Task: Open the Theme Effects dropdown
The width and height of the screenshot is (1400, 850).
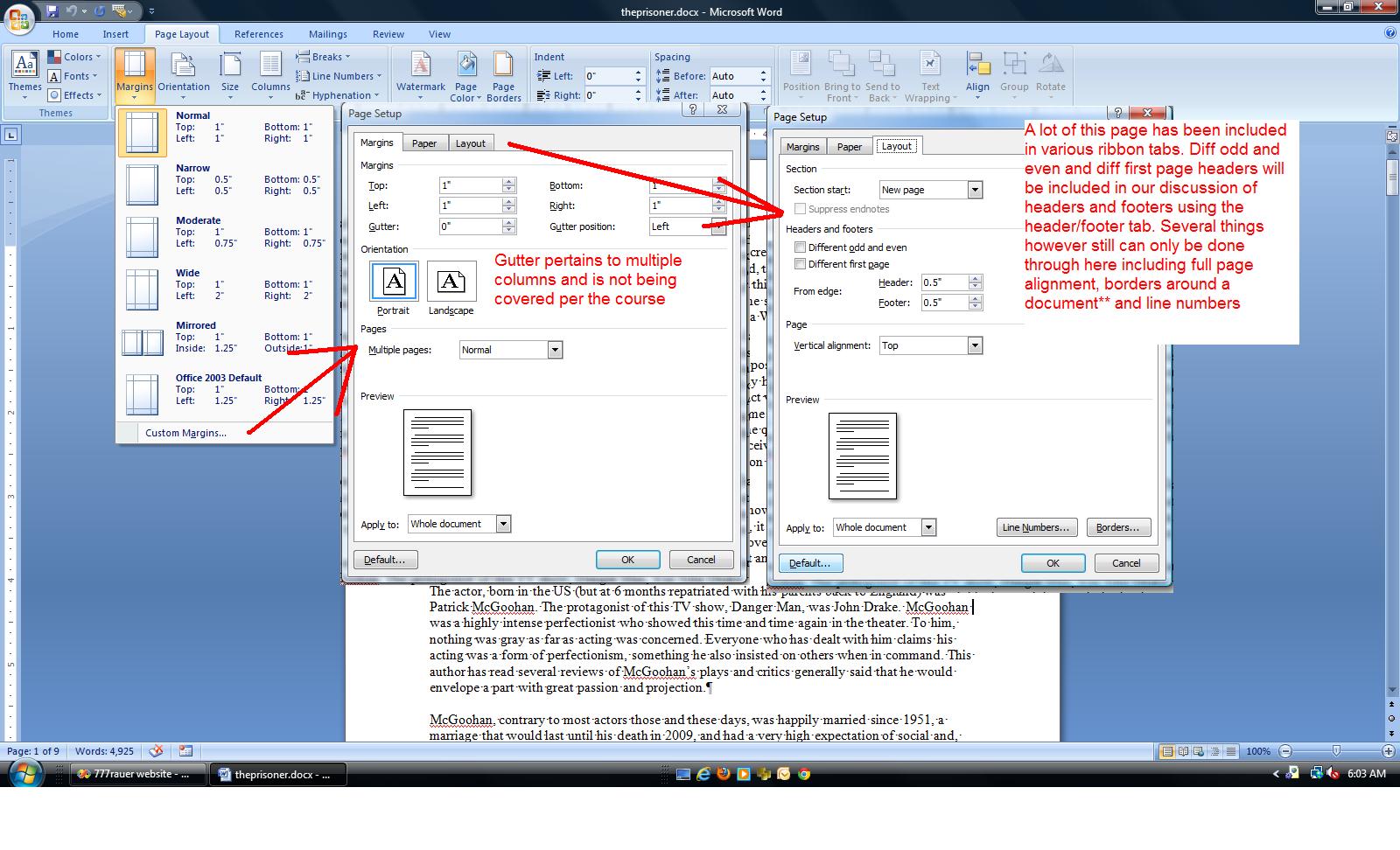Action: click(x=75, y=95)
